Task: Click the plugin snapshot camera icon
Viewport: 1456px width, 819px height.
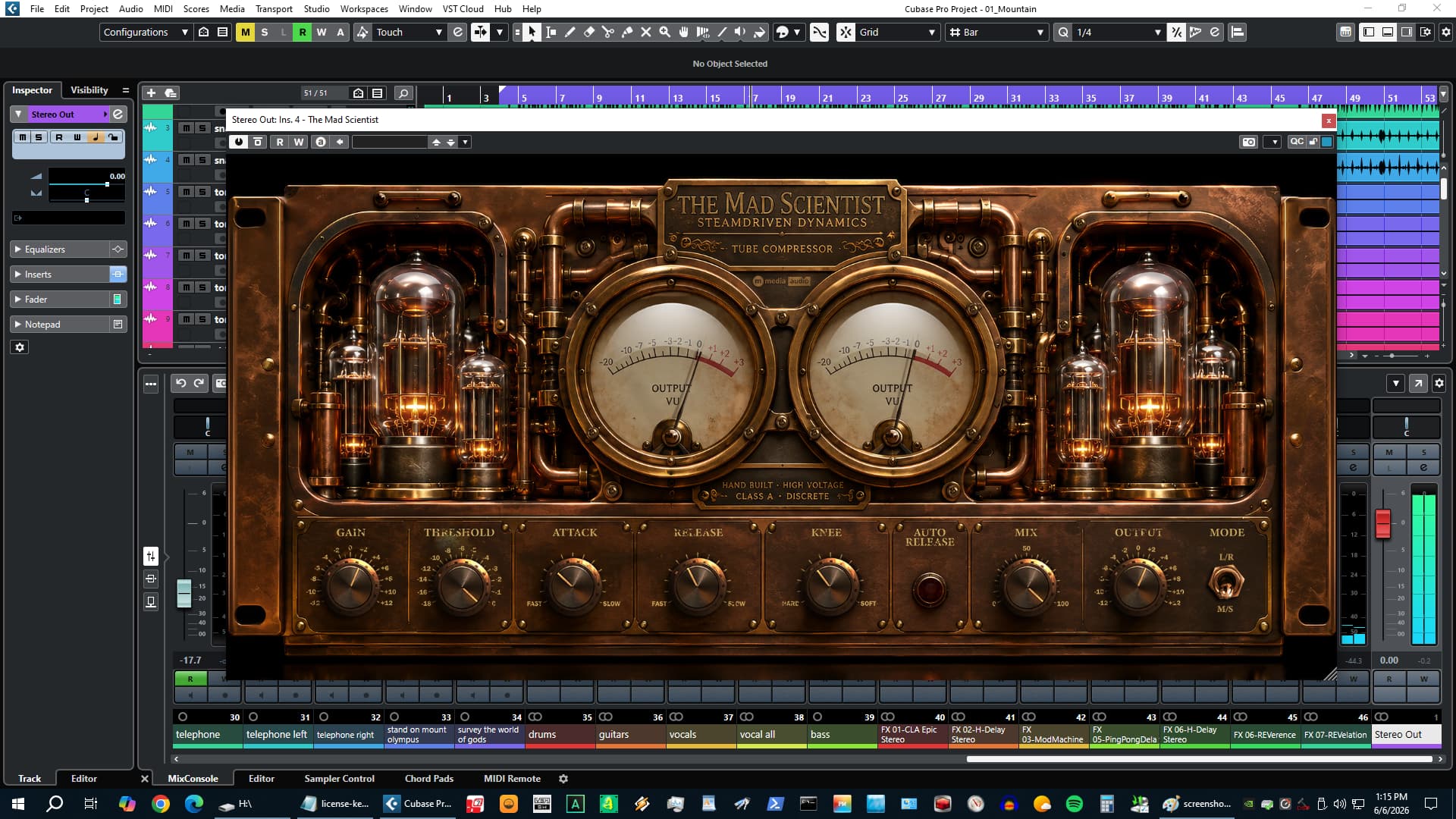Action: 1248,142
